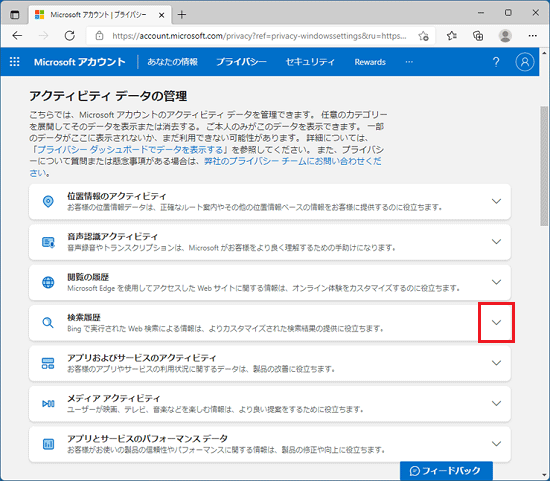Viewport: 550px width, 481px height.
Task: Click アプリとサービスのパフォーマンス データ heading
Action: 147,439
